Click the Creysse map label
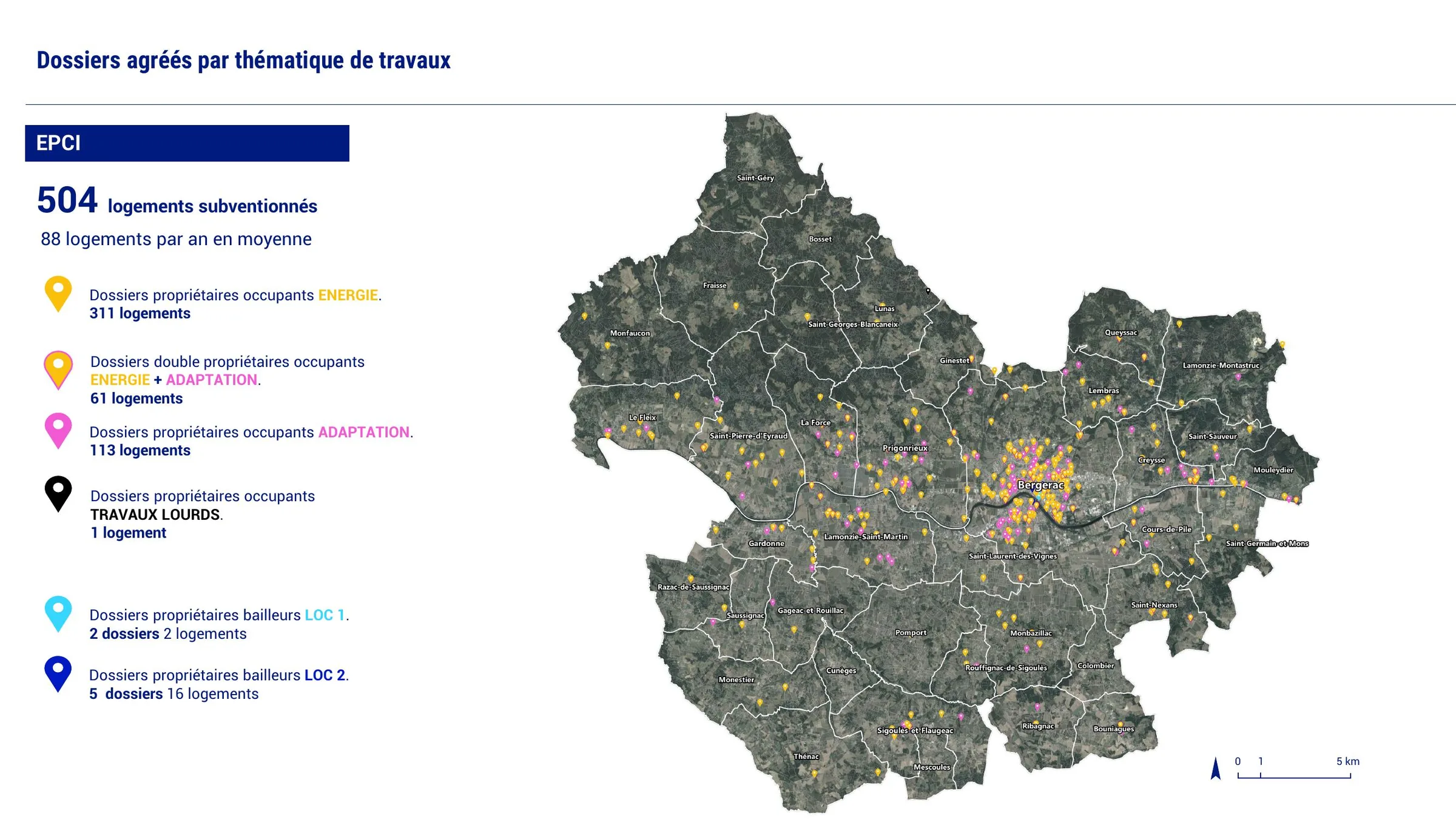Image resolution: width=1456 pixels, height=819 pixels. point(1151,460)
